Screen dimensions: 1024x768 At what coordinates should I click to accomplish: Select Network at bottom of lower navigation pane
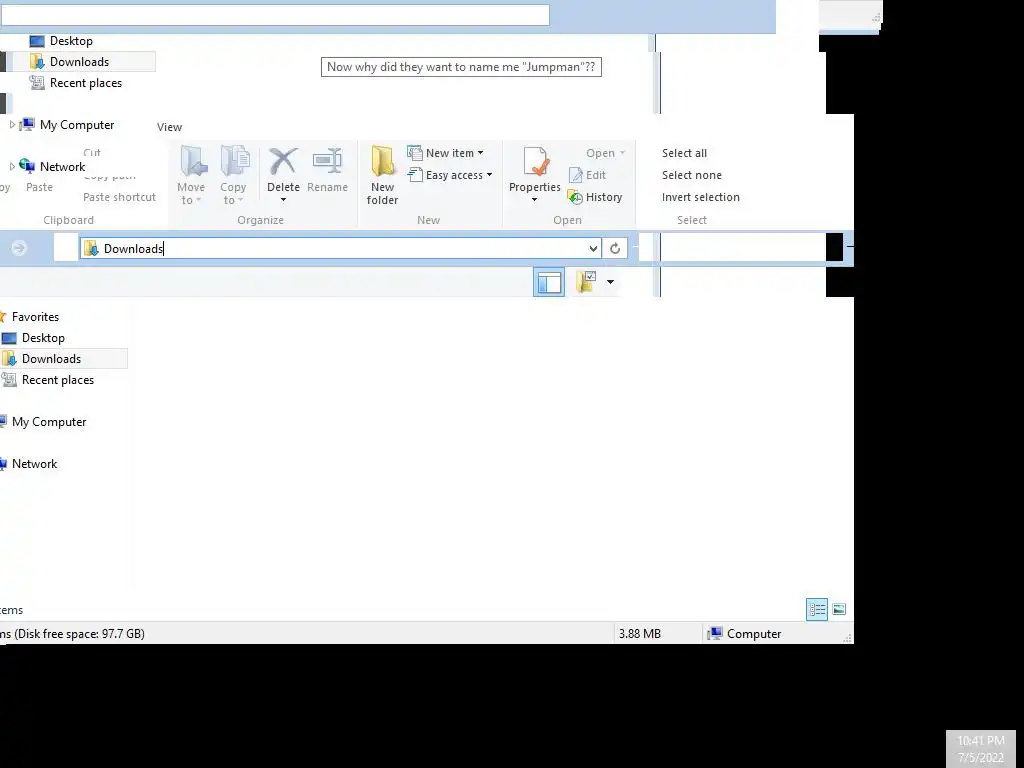click(x=35, y=464)
